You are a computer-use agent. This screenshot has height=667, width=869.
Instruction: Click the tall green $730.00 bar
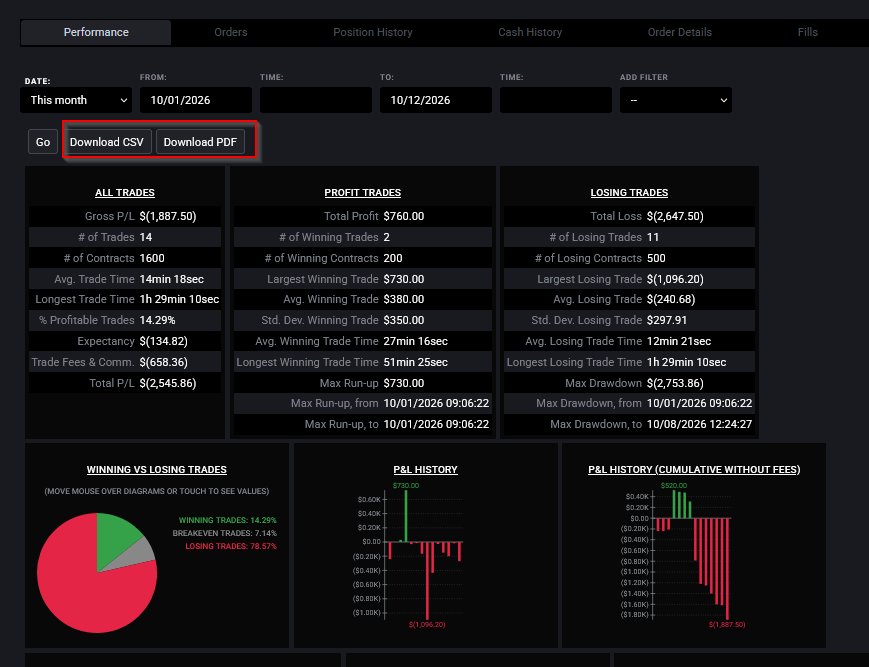tap(406, 516)
